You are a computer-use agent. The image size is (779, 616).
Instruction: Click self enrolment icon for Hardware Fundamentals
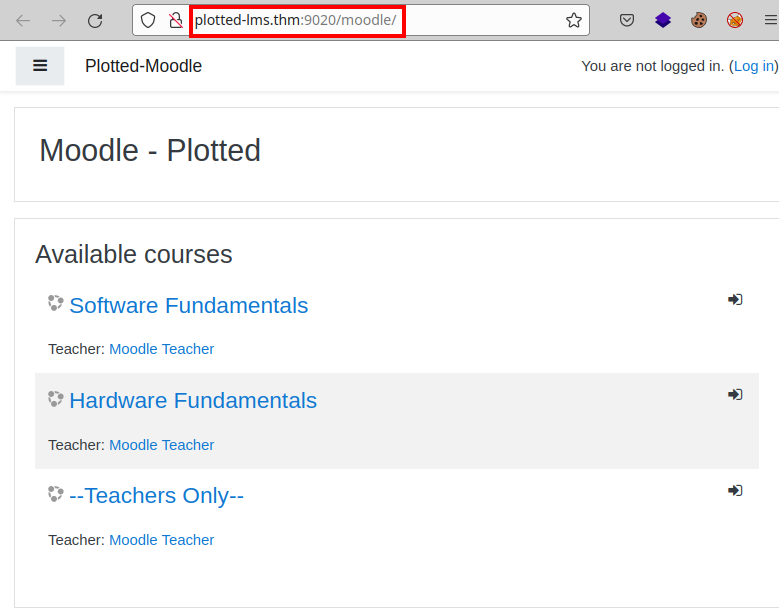tap(735, 394)
